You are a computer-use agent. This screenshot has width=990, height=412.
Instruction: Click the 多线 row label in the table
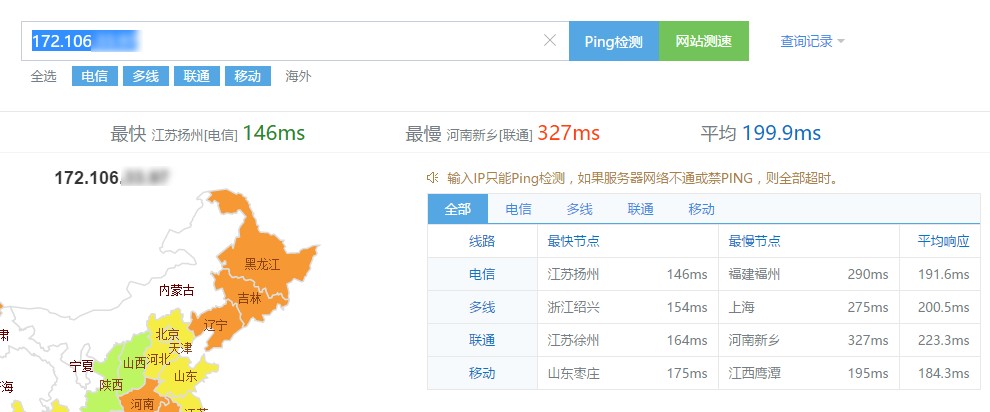(x=482, y=307)
